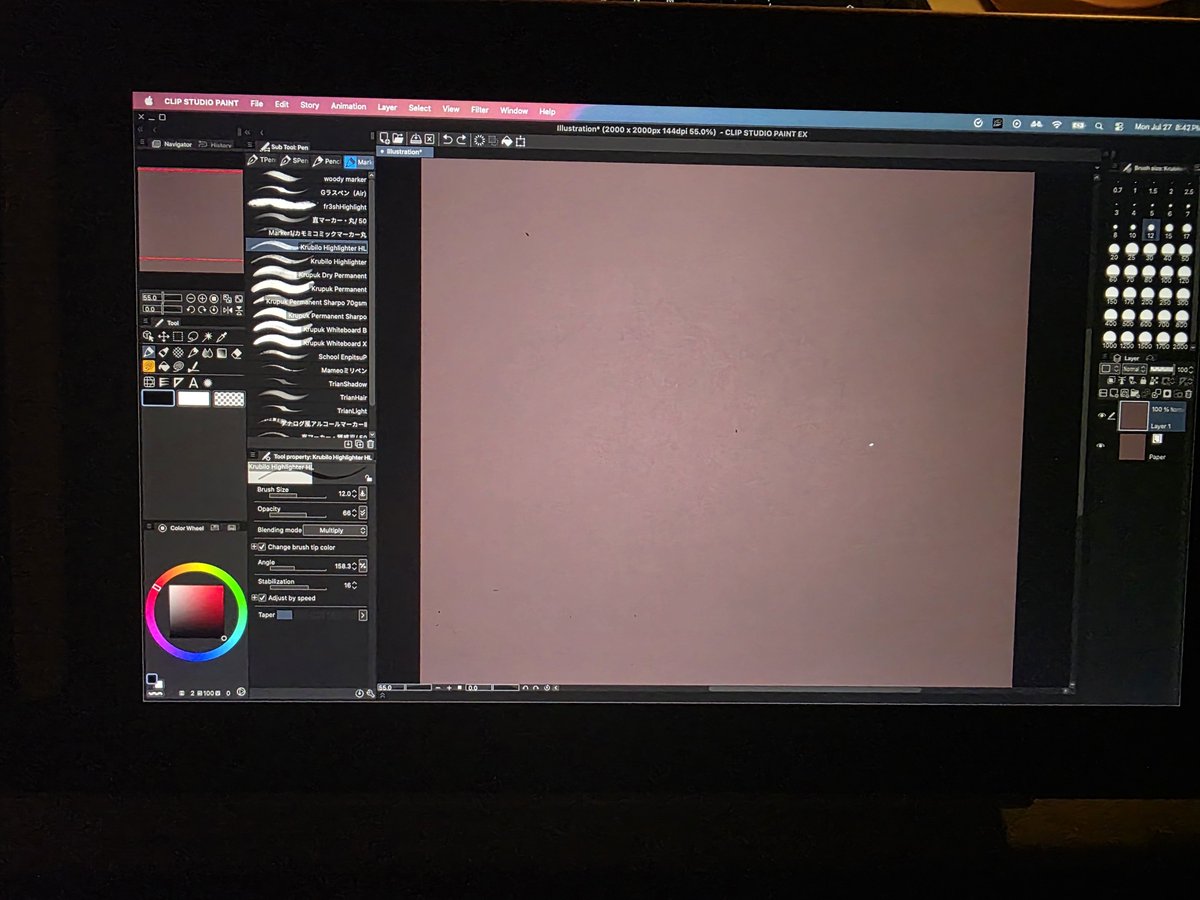Select TrianShadow sub tool
The width and height of the screenshot is (1200, 900).
click(308, 384)
